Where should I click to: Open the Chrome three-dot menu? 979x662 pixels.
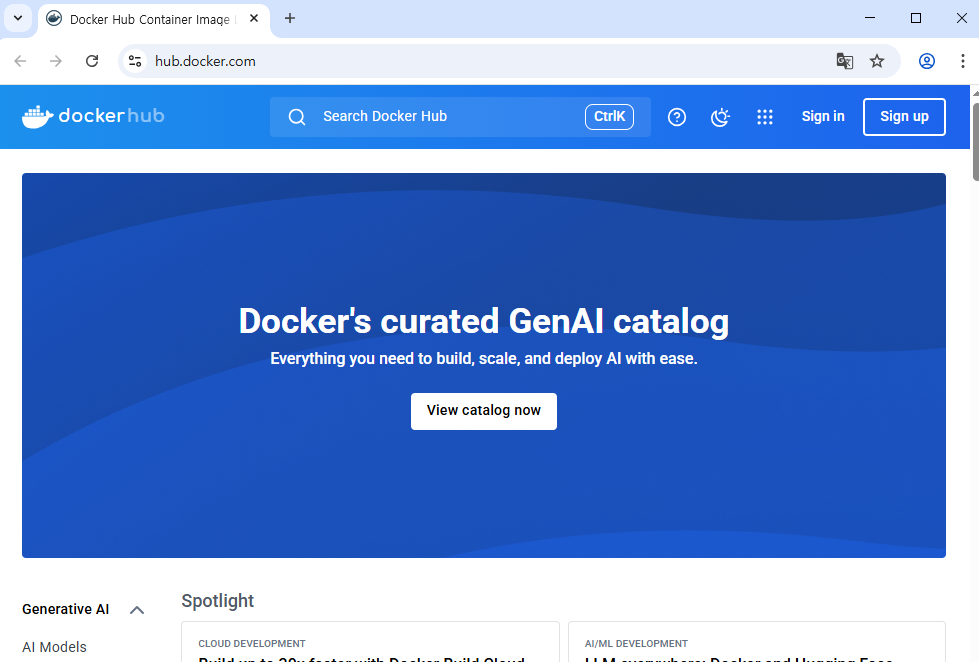click(963, 61)
